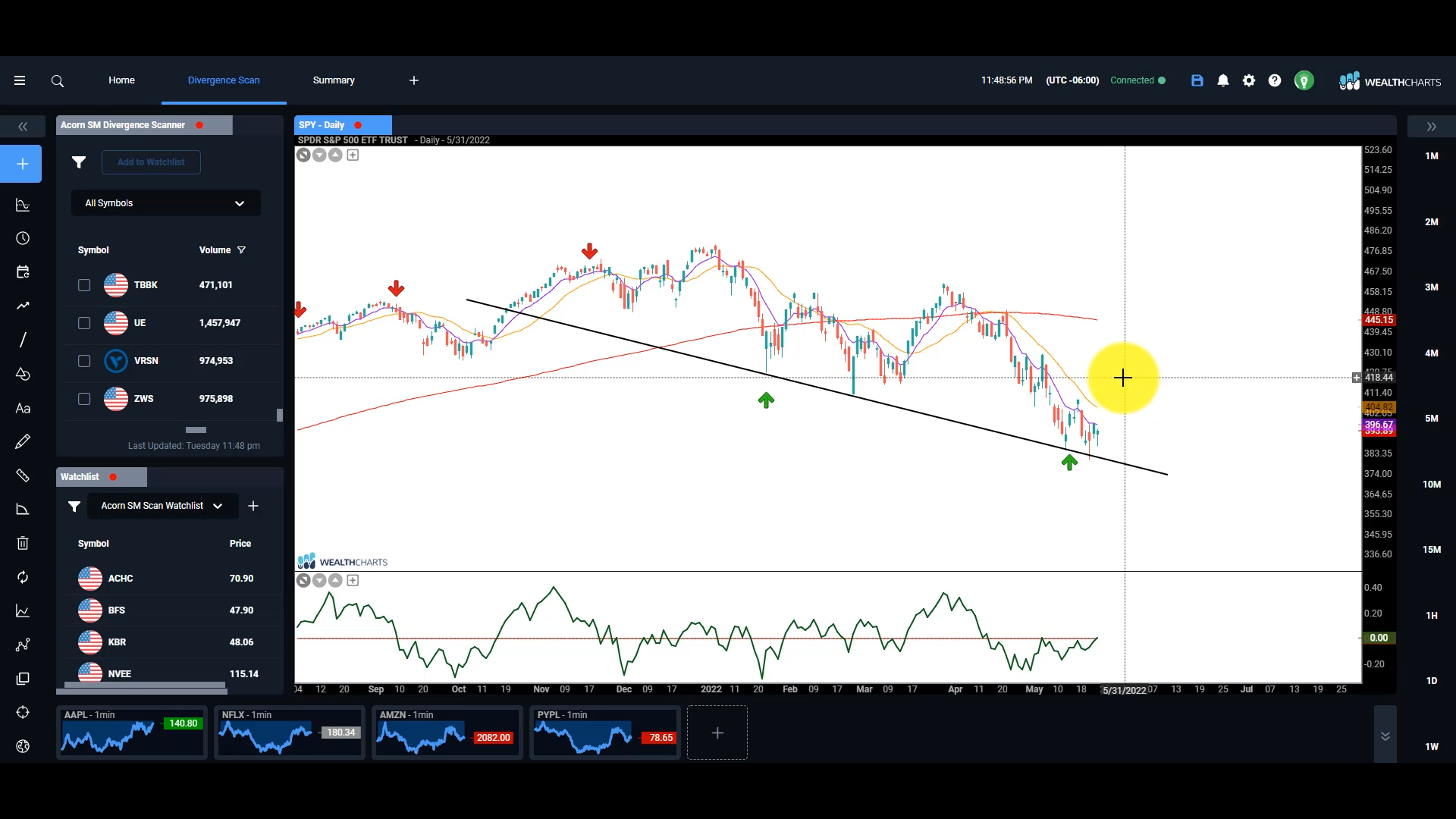Select the straight line drawing tool
Screen dimensions: 1456x819
tap(23, 340)
